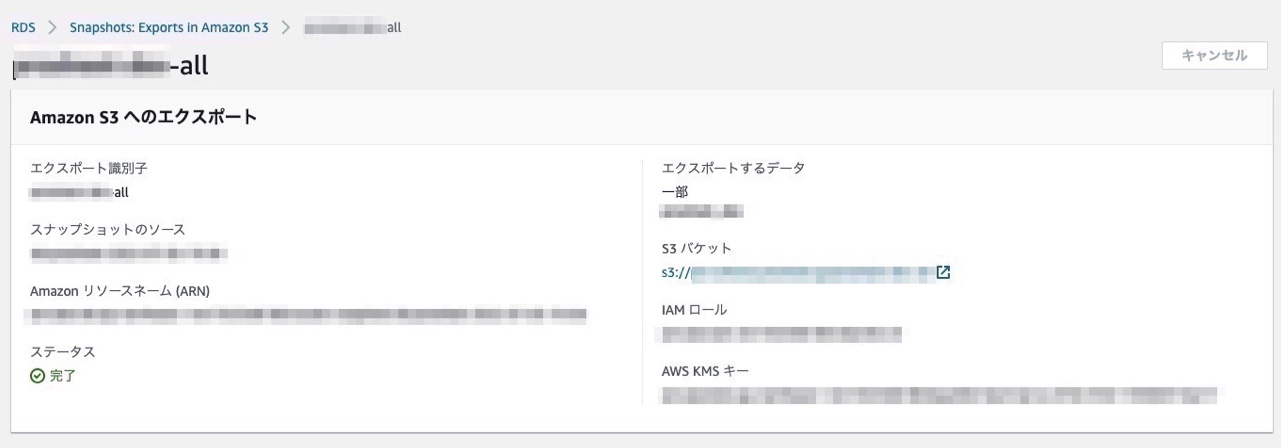Image resolution: width=1281 pixels, height=448 pixels.
Task: Click the green checkmark status icon
Action: point(38,376)
